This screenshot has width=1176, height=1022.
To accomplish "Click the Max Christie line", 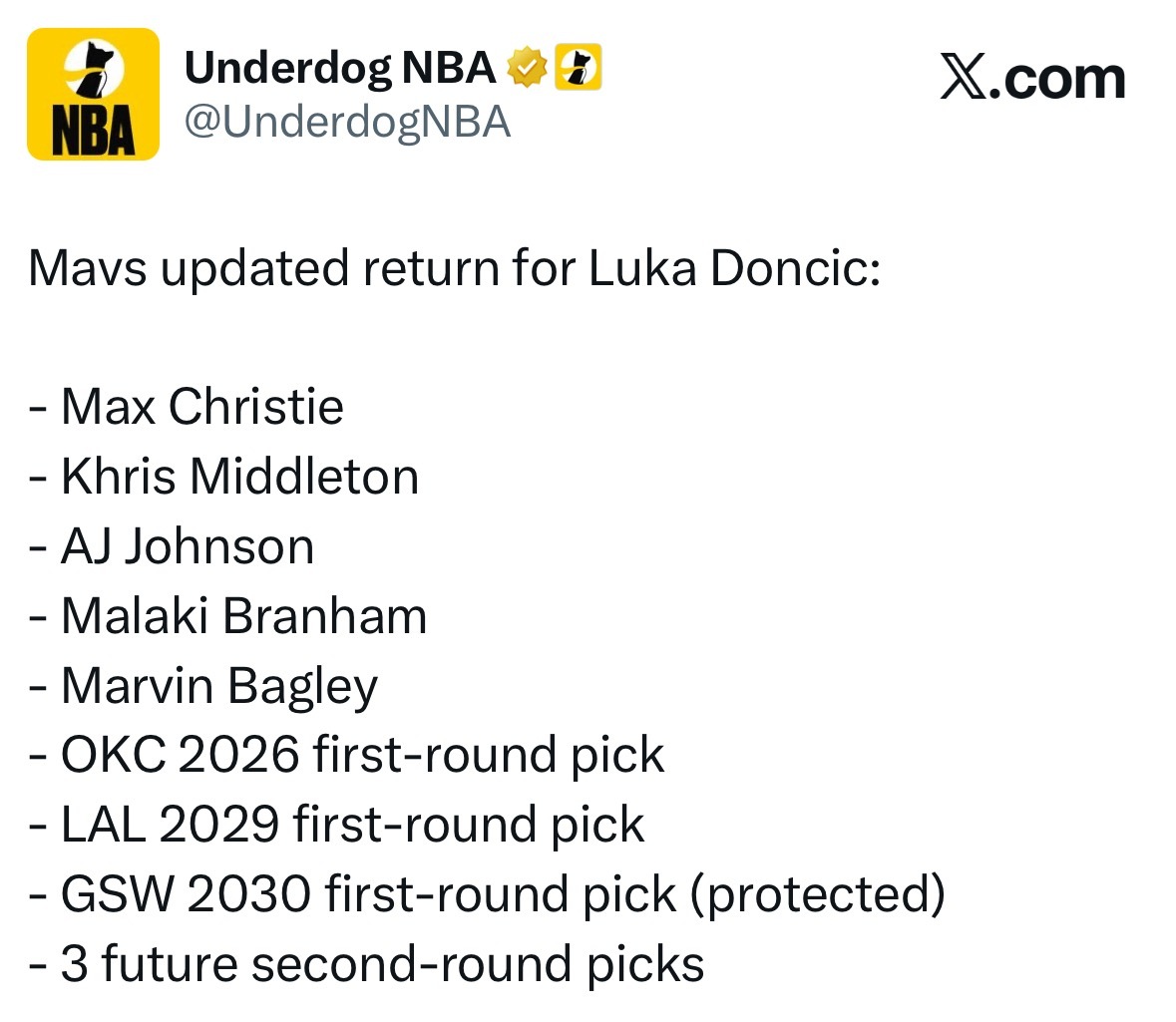I will (186, 407).
